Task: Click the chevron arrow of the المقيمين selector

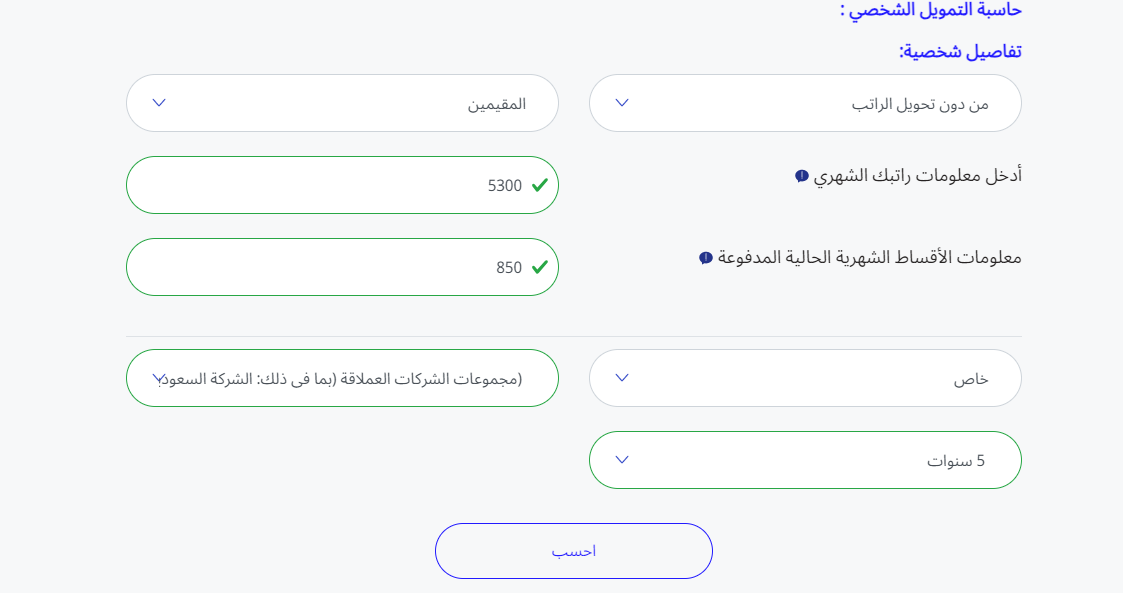Action: 159,103
